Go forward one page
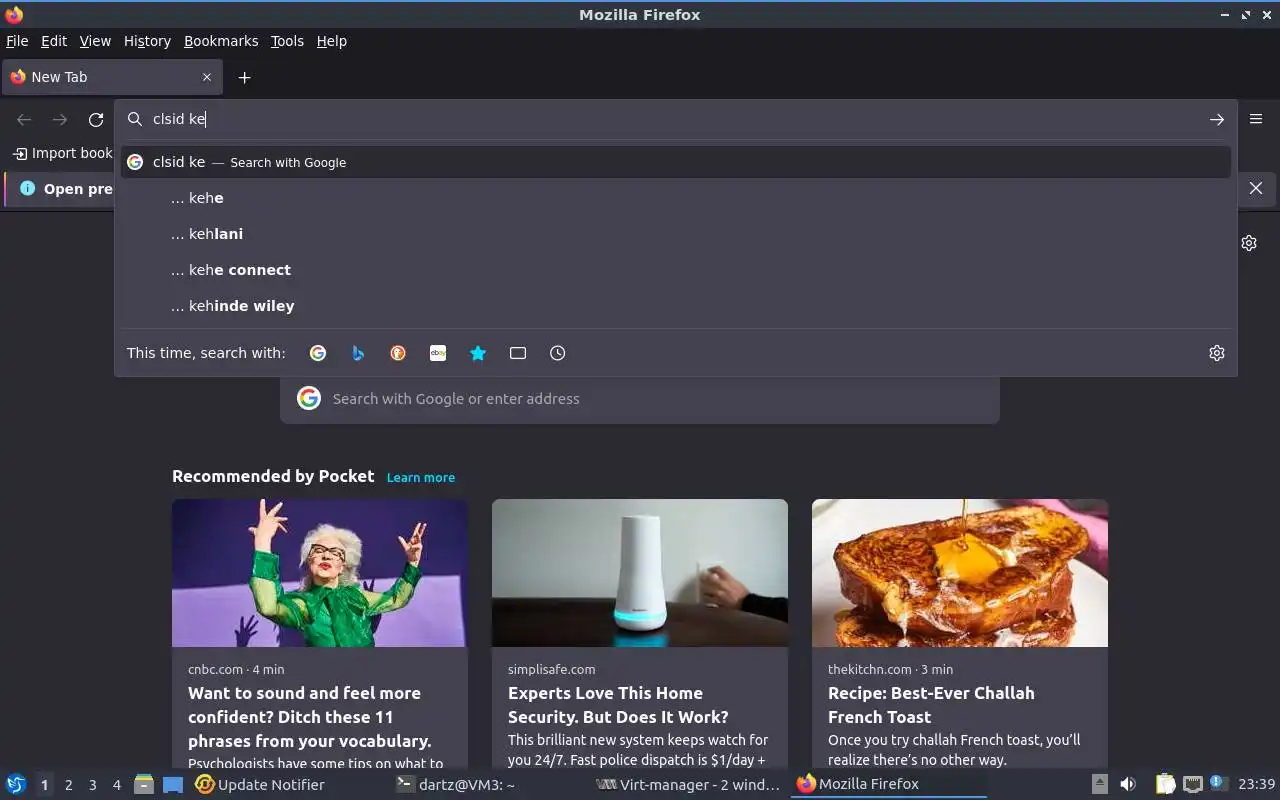Image resolution: width=1280 pixels, height=800 pixels. coord(60,120)
